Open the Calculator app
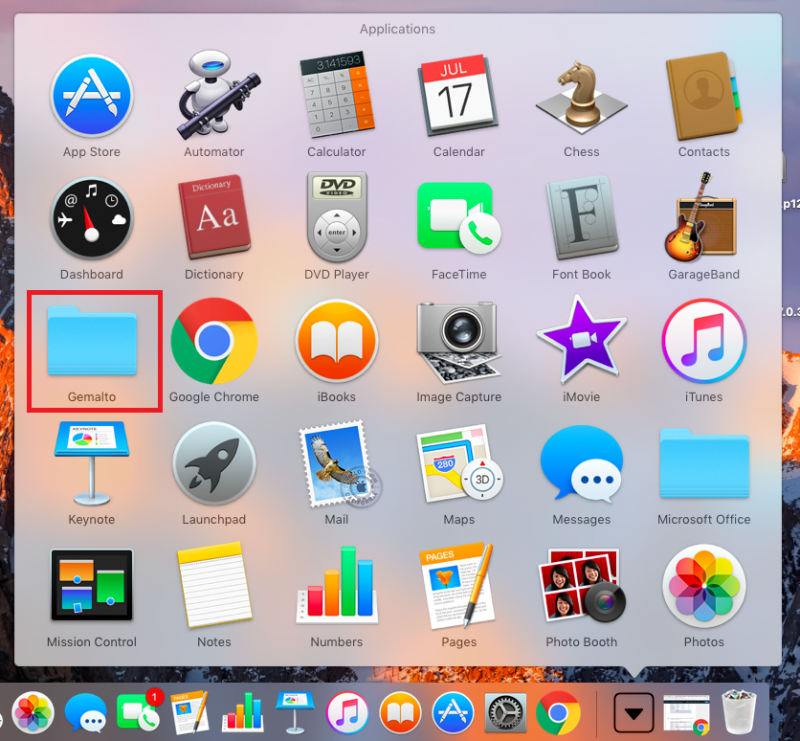This screenshot has height=741, width=800. pos(337,95)
